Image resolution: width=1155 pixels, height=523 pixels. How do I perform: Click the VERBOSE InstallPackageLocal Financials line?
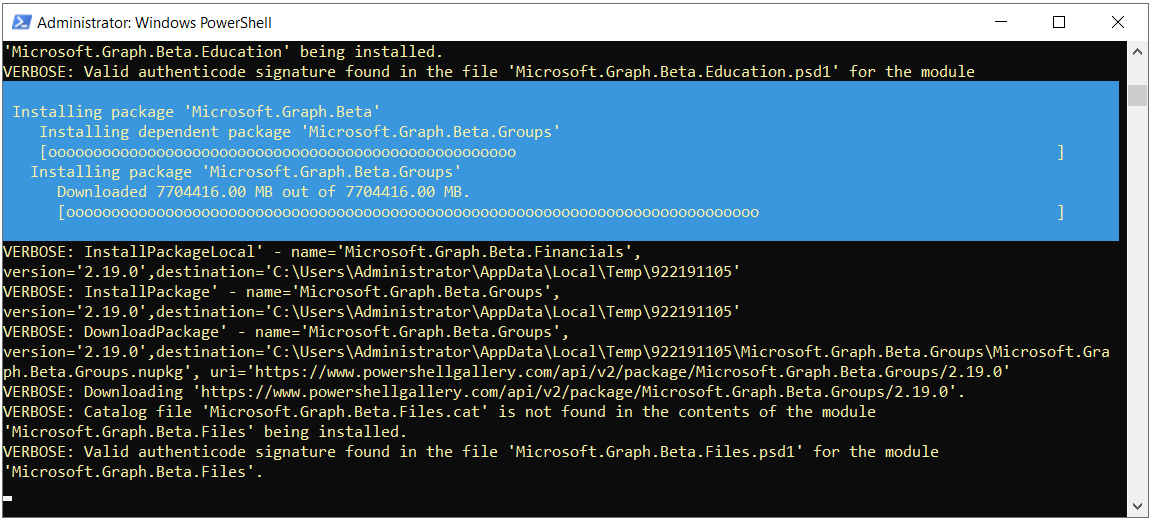tap(321, 252)
